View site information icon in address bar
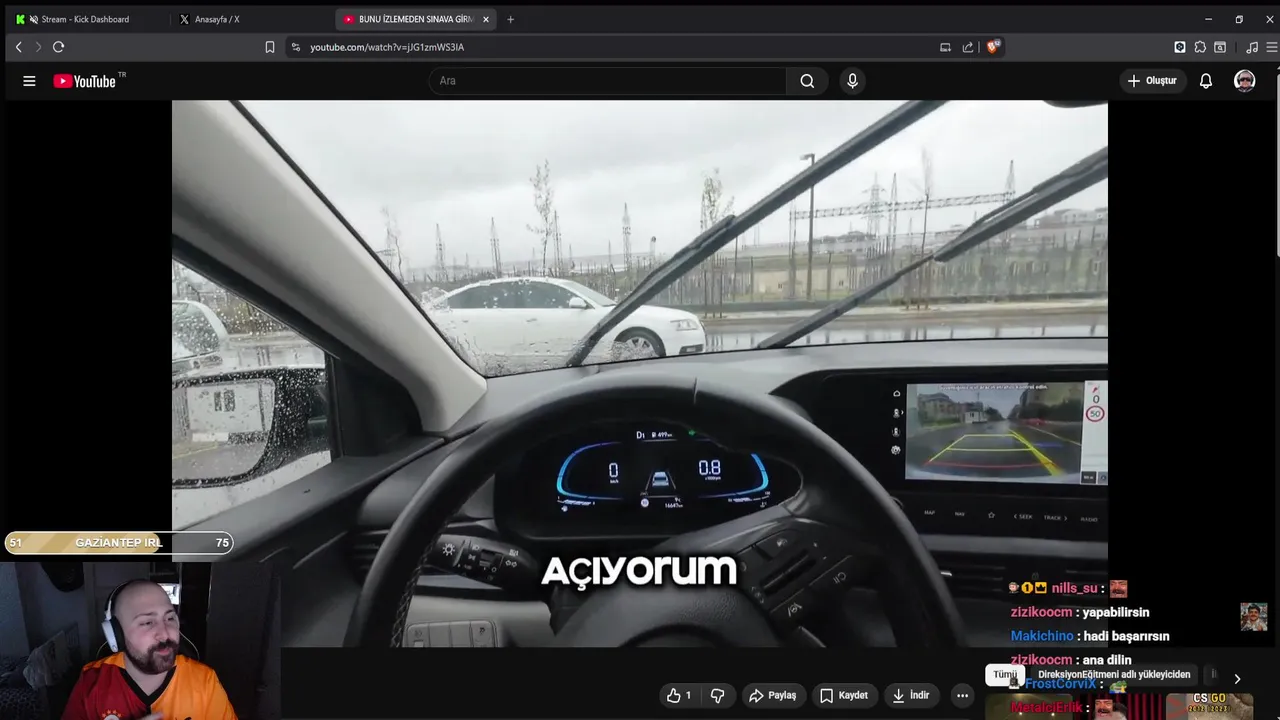The width and height of the screenshot is (1280, 720). (295, 47)
